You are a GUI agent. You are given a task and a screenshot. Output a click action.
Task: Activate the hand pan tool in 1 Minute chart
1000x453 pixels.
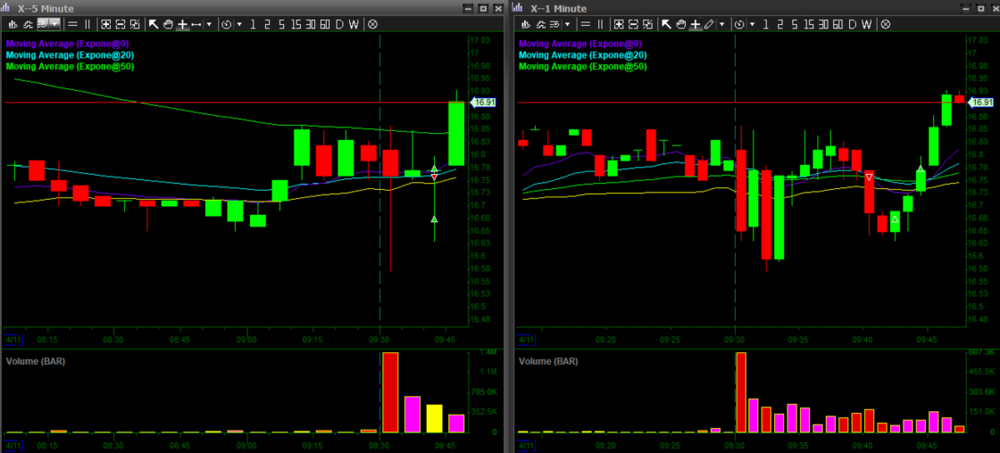pyautogui.click(x=680, y=23)
